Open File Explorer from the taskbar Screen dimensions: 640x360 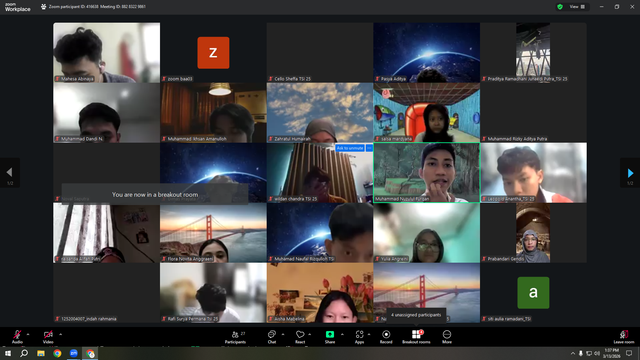coord(41,353)
